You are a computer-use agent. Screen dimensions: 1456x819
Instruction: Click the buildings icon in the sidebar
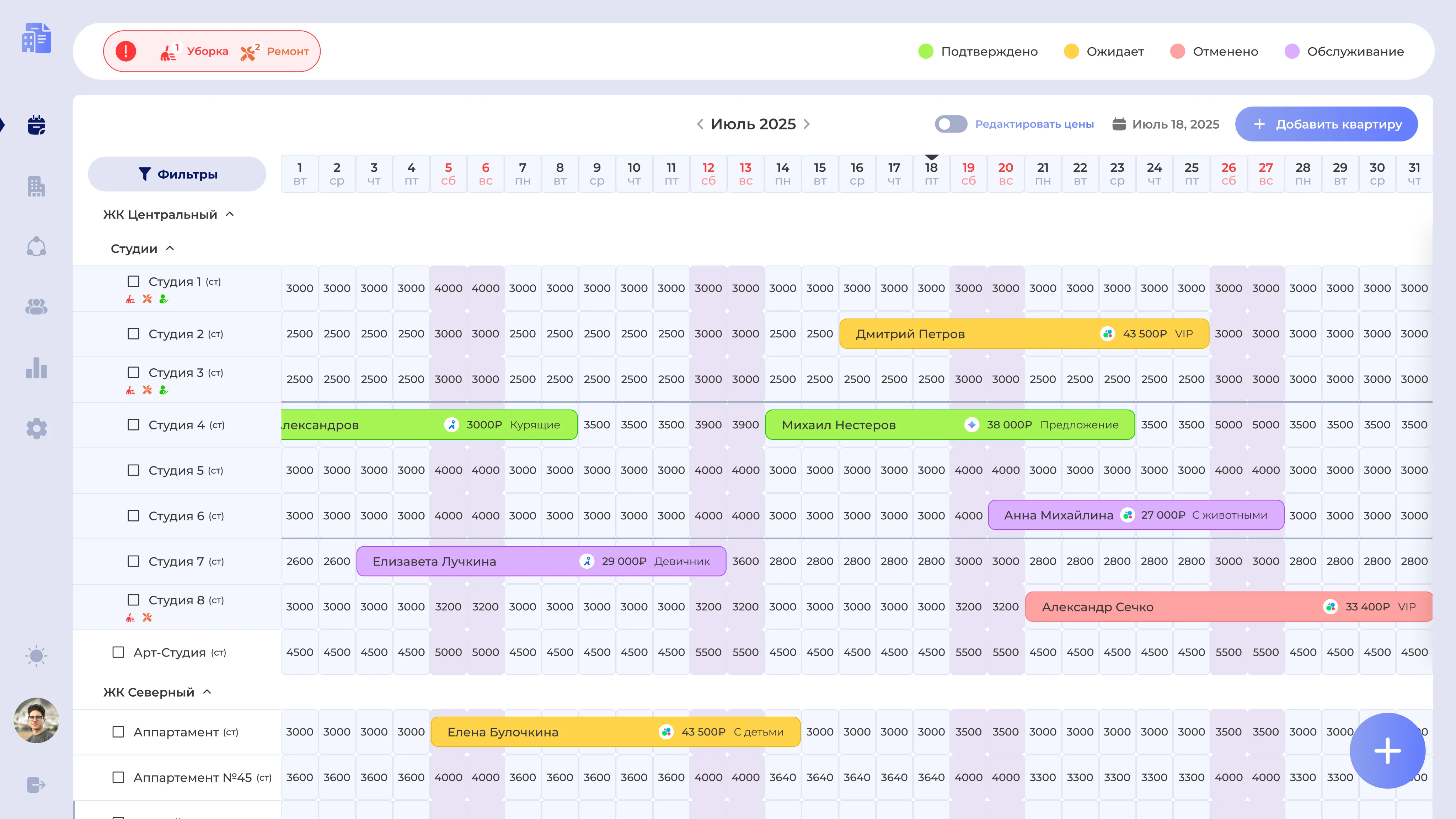coord(37,187)
